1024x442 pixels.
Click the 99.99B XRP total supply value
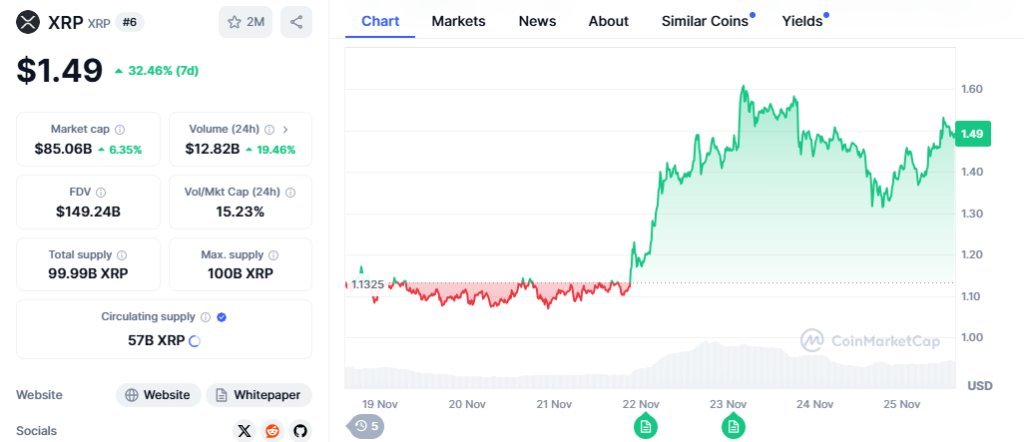(88, 273)
